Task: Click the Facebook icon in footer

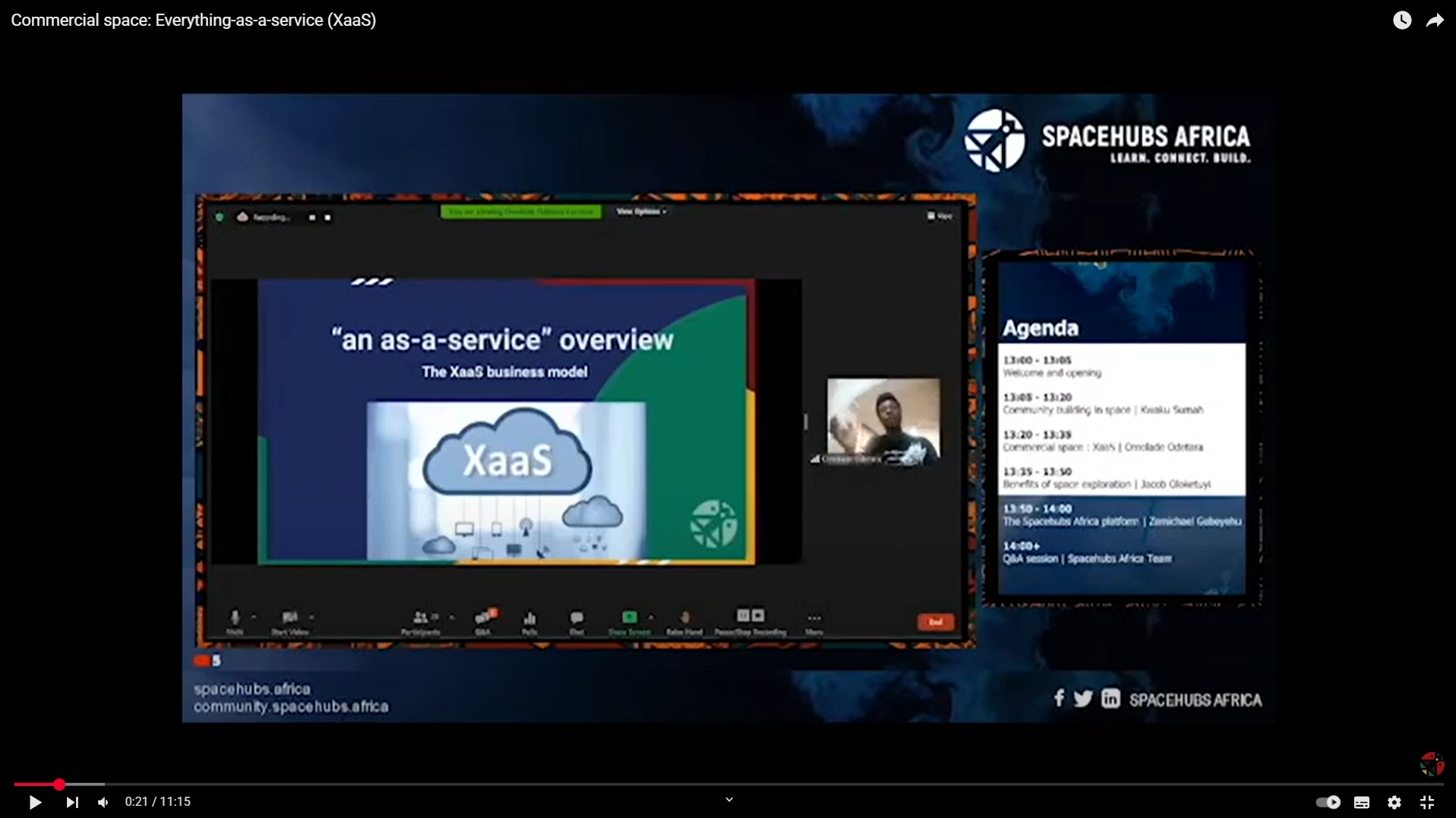Action: (x=1059, y=698)
